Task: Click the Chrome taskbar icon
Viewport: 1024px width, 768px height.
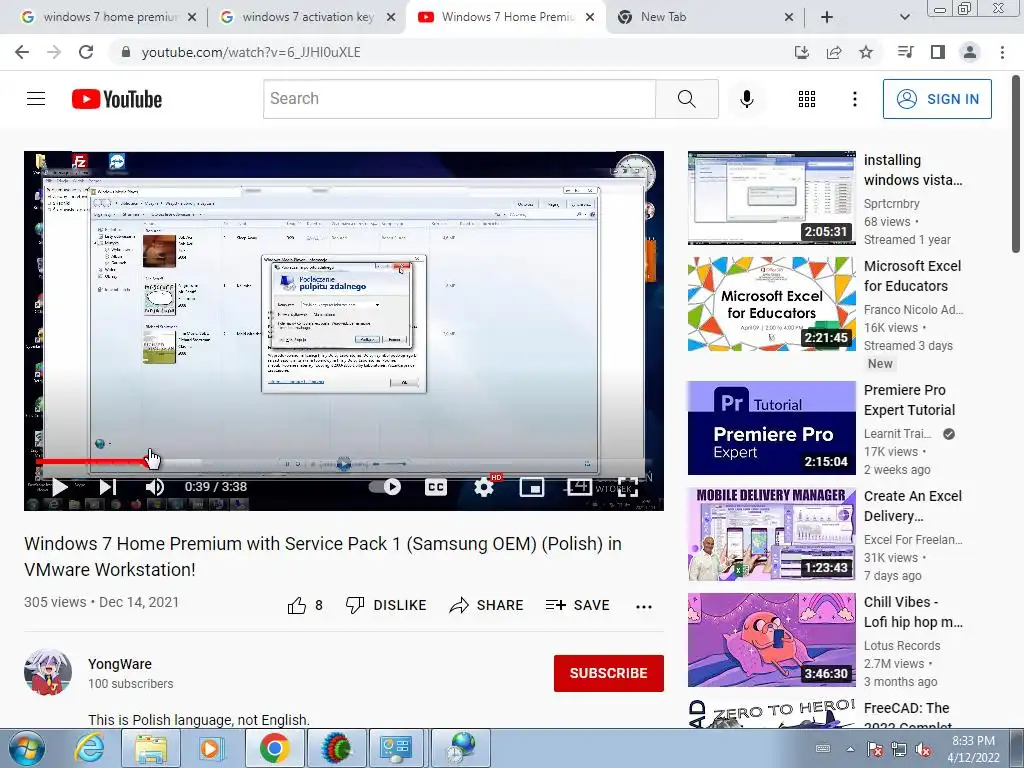Action: [274, 748]
